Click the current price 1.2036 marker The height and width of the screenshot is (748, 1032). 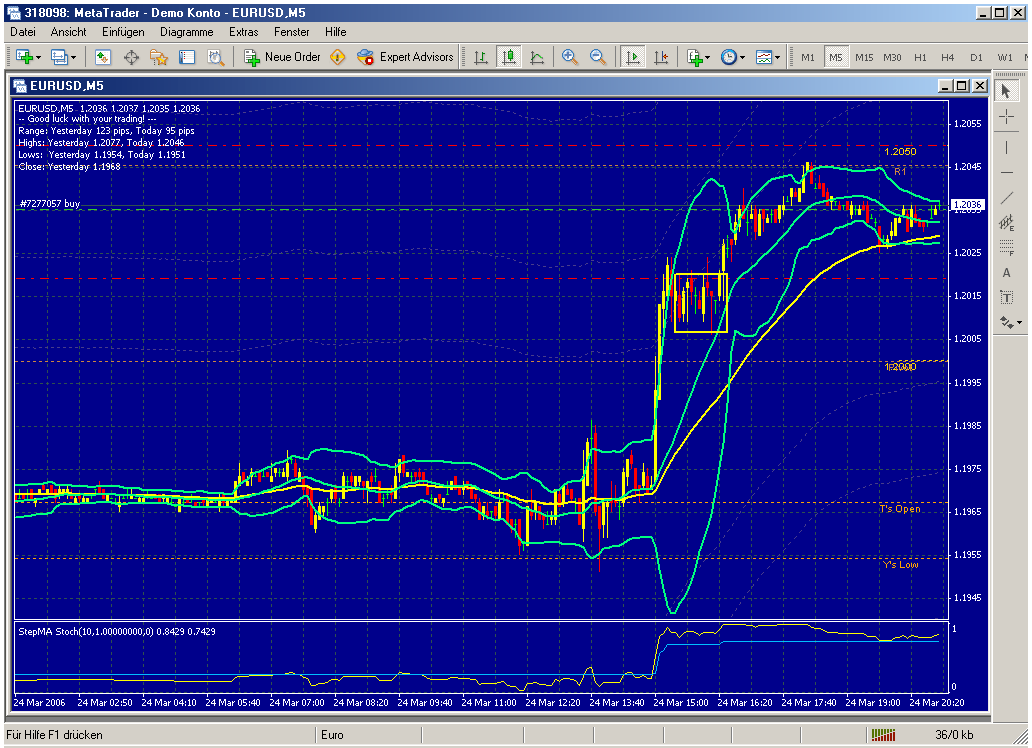click(968, 205)
